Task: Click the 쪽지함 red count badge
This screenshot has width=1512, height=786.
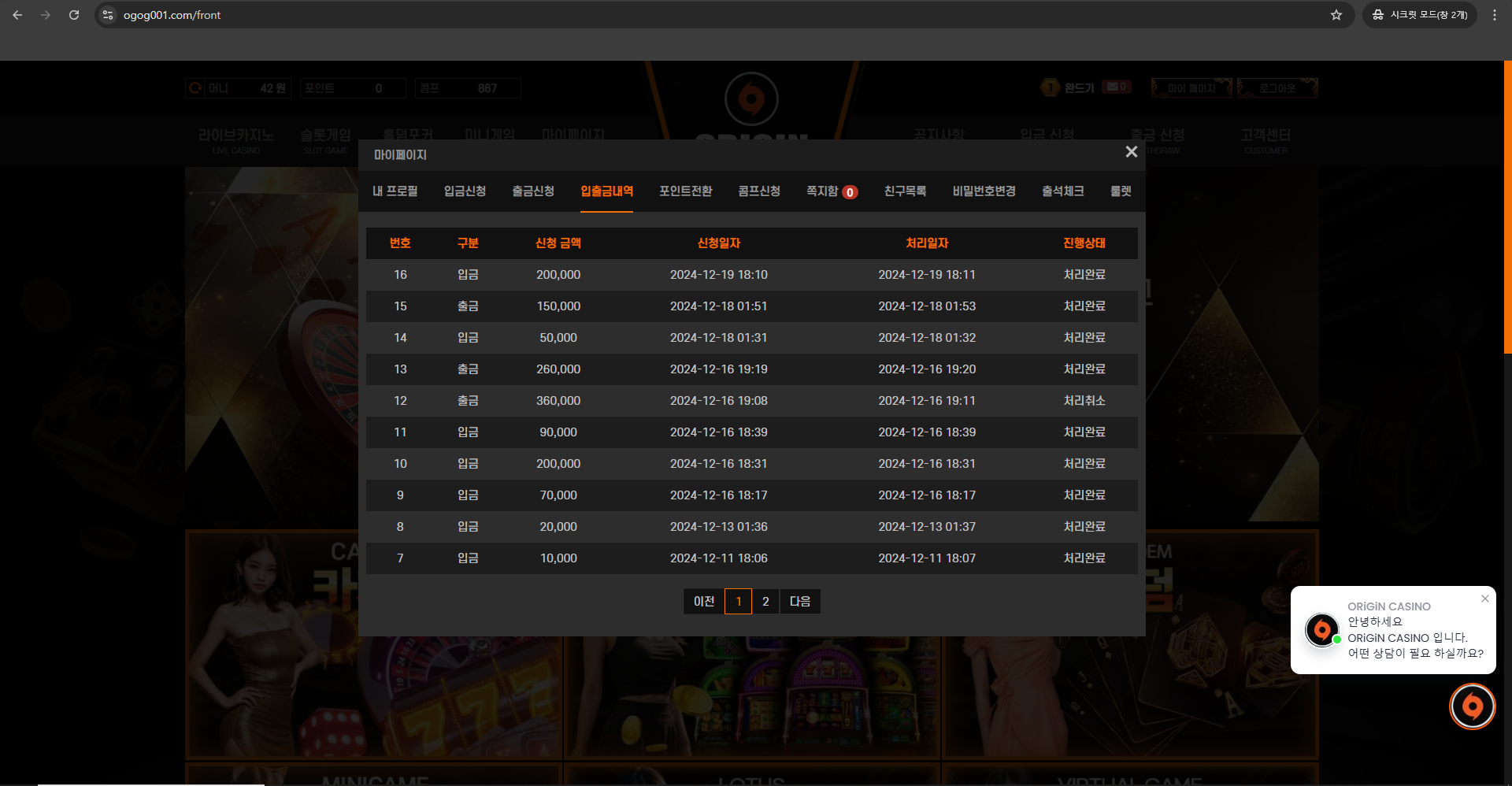Action: [850, 192]
